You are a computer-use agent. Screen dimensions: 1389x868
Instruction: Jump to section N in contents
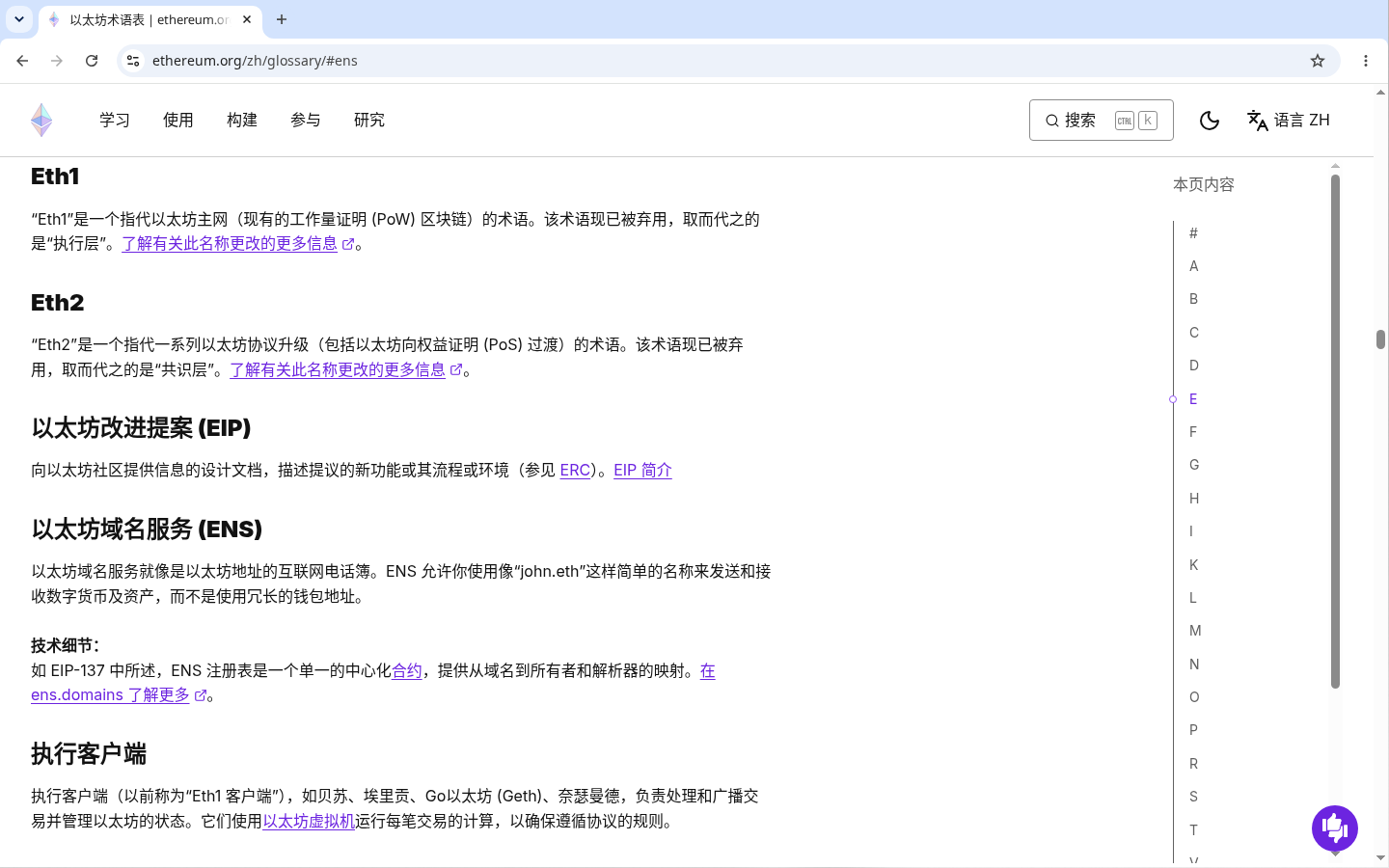pyautogui.click(x=1194, y=665)
